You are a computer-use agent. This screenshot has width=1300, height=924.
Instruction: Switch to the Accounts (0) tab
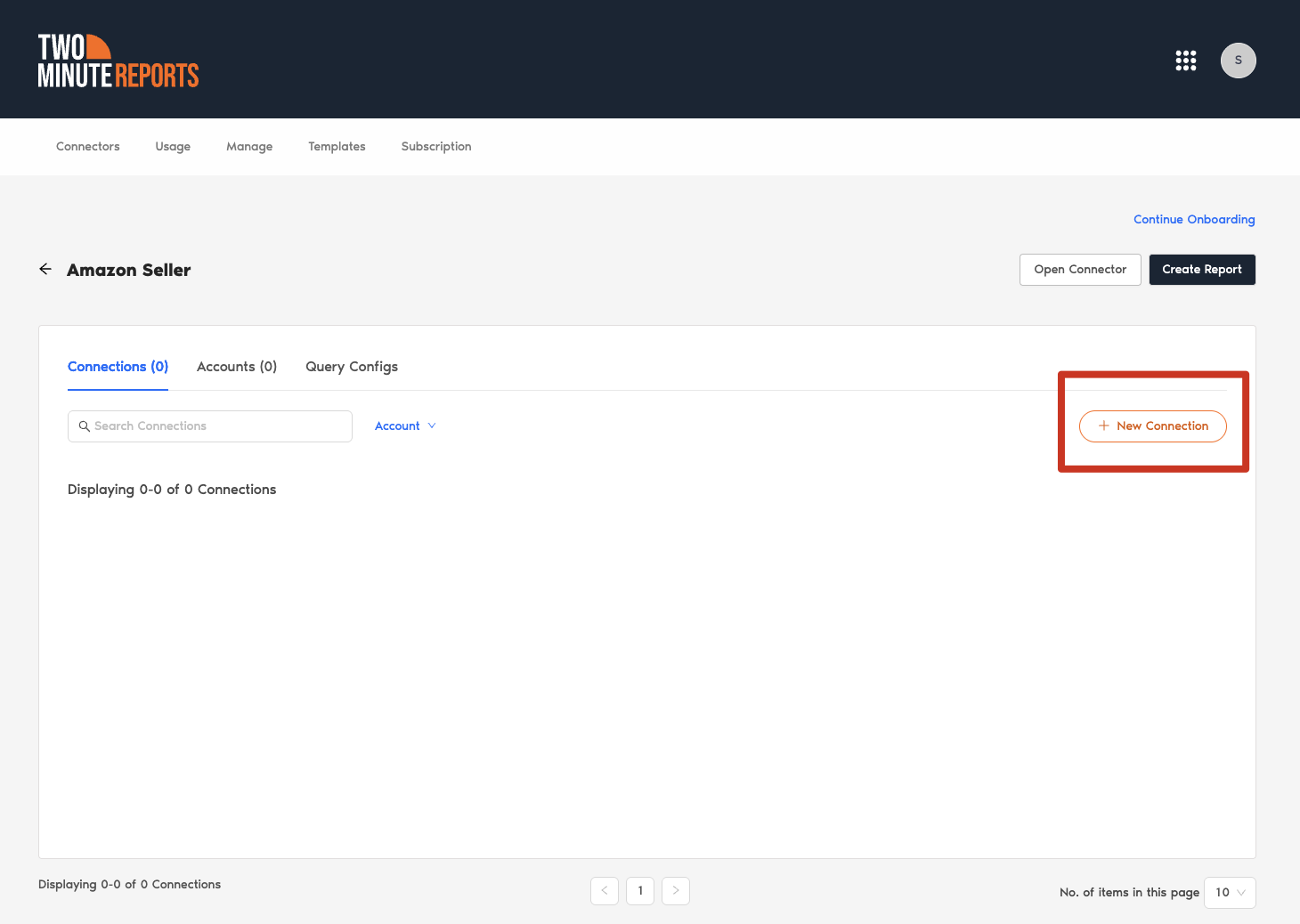pyautogui.click(x=237, y=367)
